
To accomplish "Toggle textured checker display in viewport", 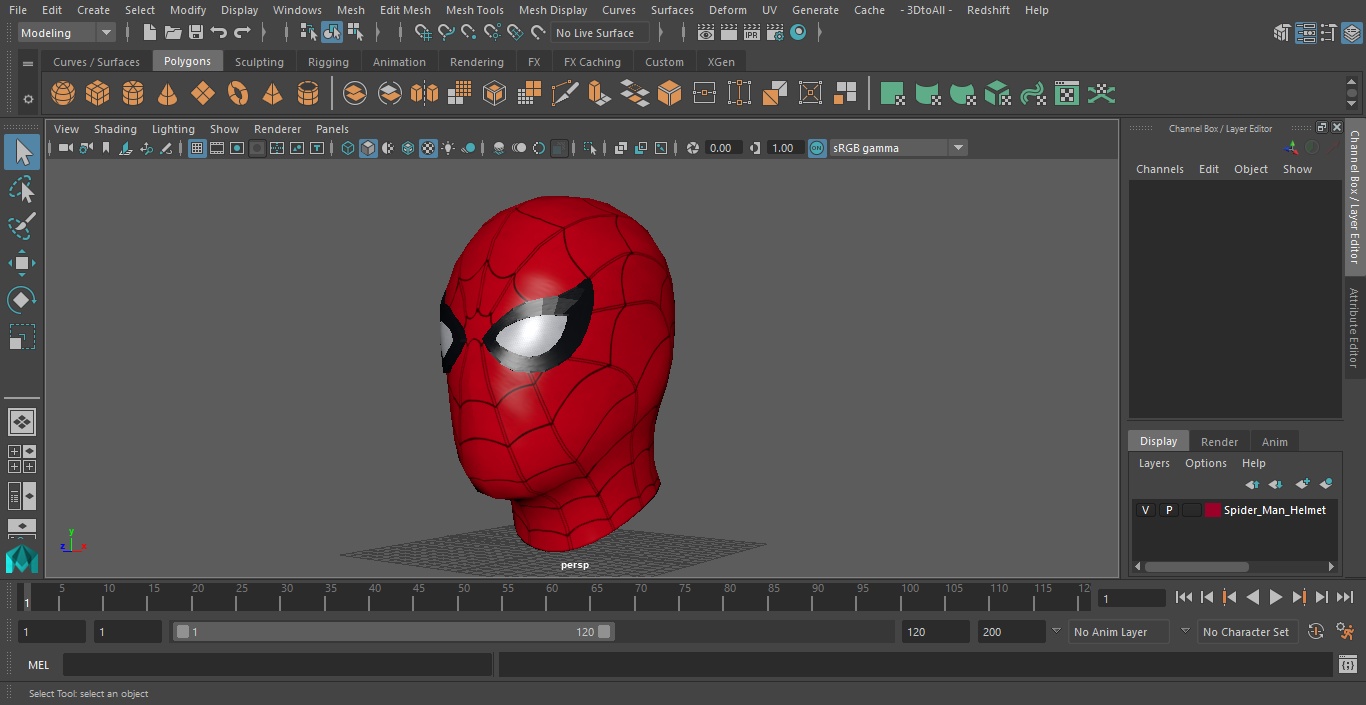I will click(x=428, y=148).
